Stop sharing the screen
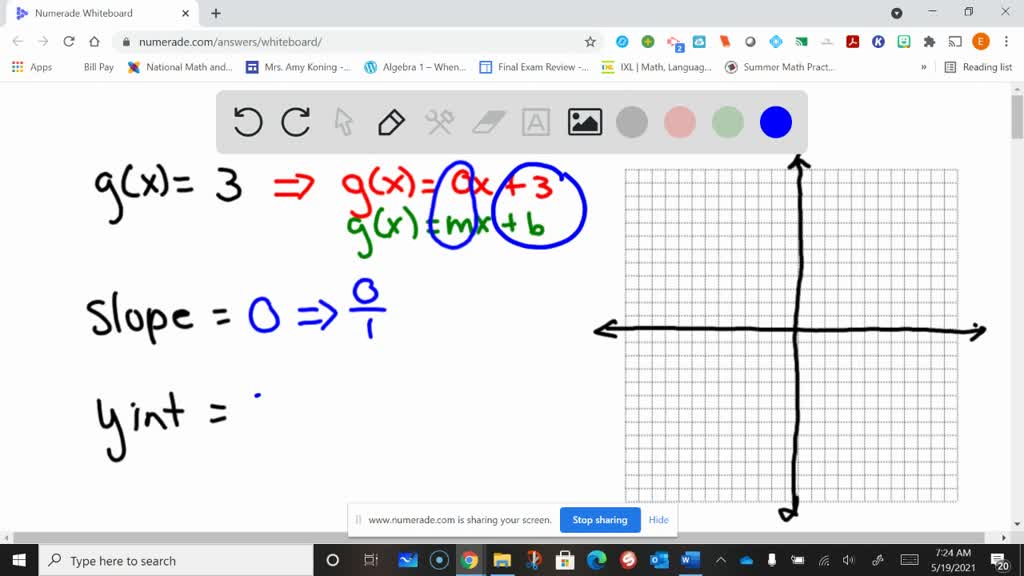This screenshot has height=576, width=1024. 600,520
